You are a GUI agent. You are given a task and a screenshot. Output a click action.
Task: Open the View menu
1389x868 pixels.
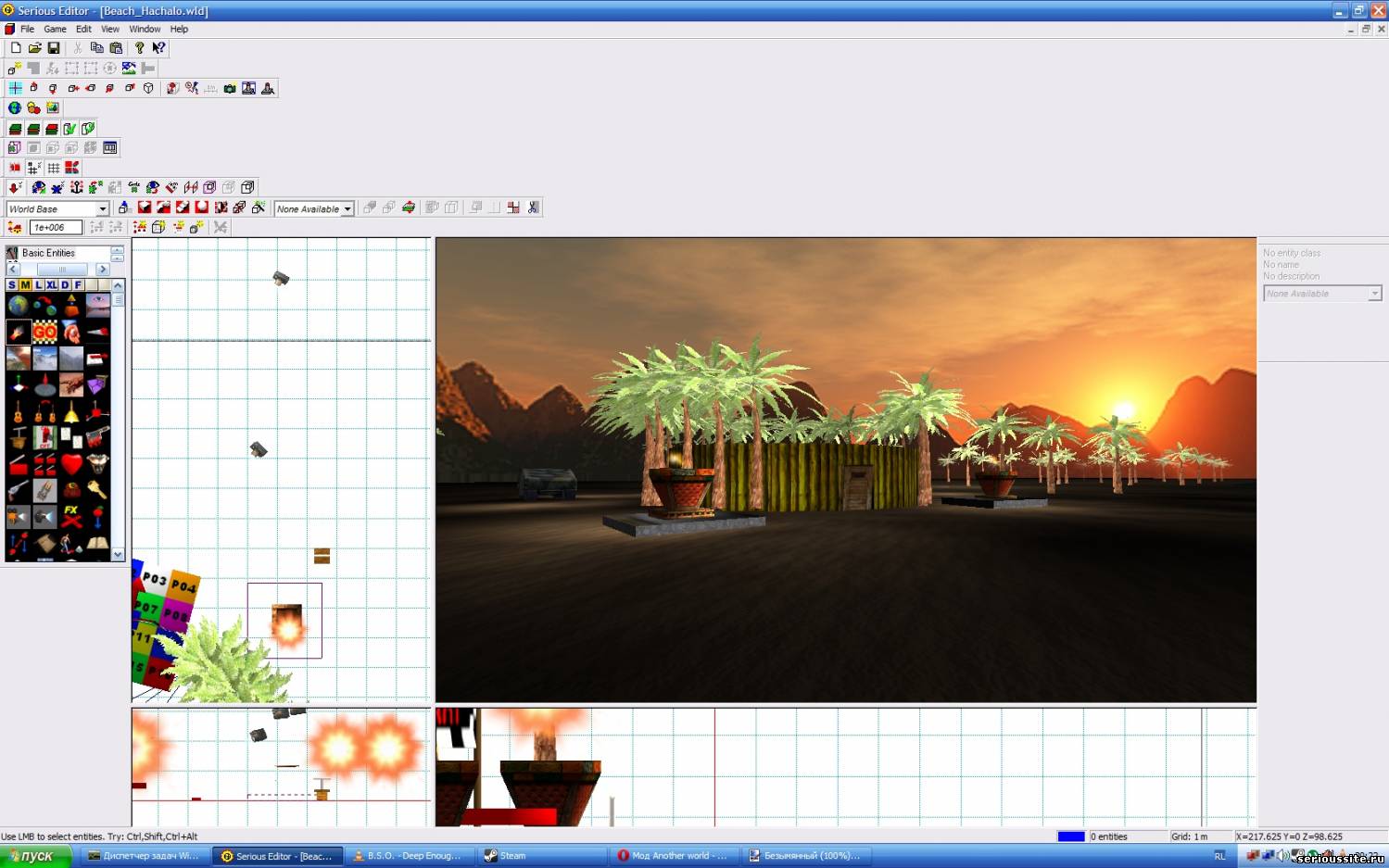[110, 29]
